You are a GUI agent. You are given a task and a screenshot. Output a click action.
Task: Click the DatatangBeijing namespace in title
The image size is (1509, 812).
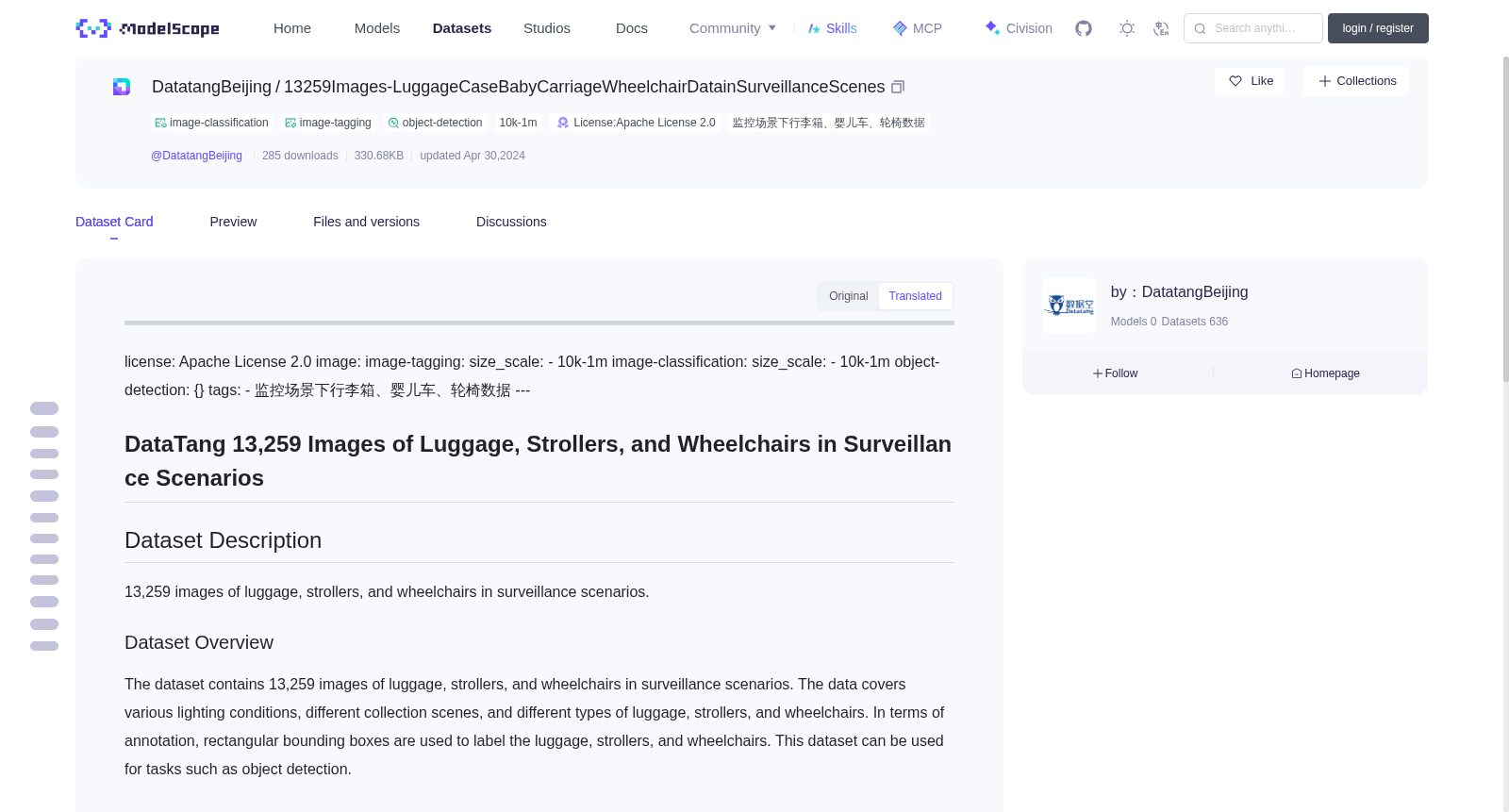click(x=211, y=87)
